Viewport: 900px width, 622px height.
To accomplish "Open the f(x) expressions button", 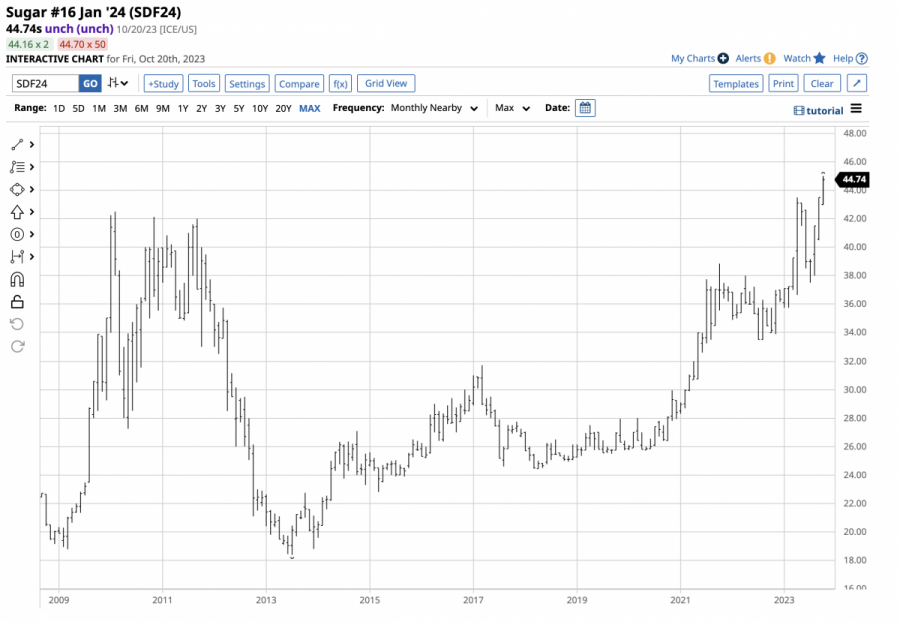I will pos(340,83).
